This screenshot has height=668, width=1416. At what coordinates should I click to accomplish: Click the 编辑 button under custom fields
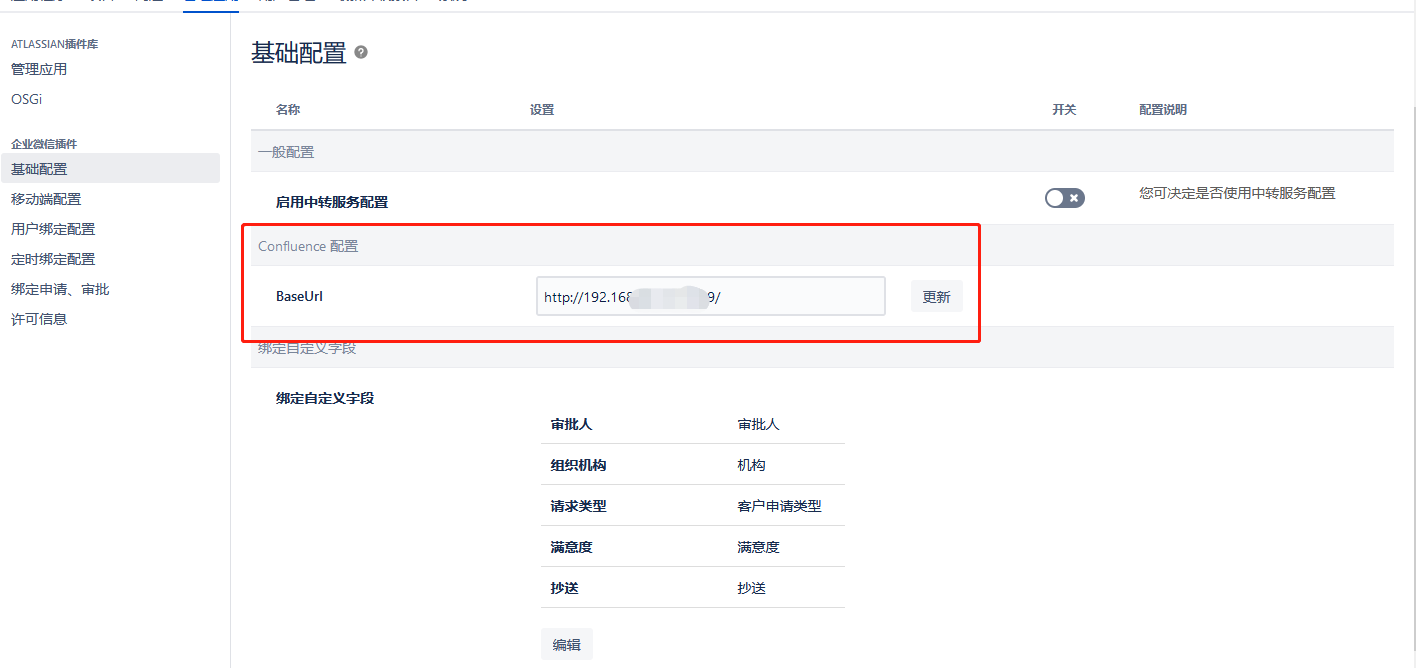tap(566, 645)
